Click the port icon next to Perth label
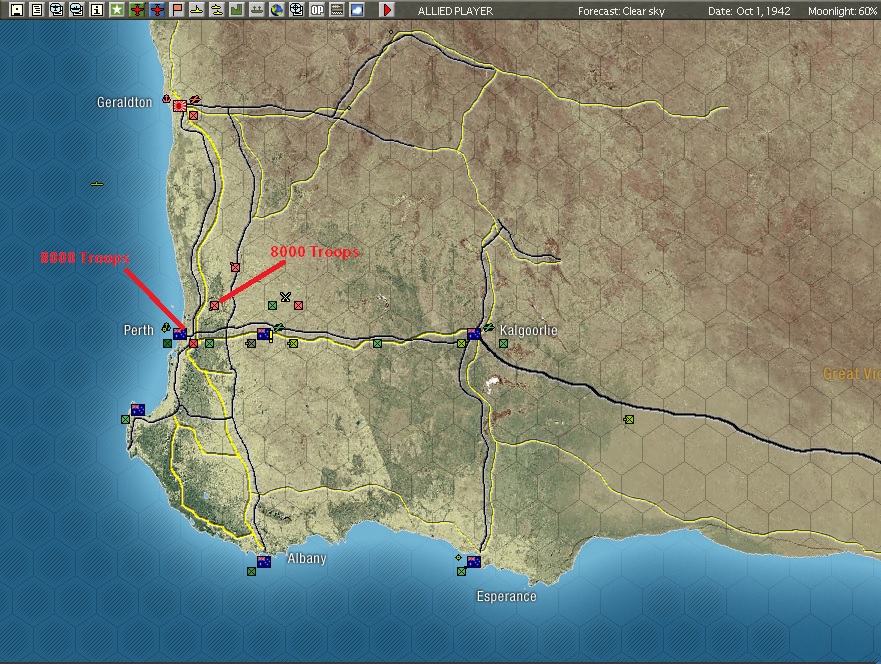 (166, 327)
